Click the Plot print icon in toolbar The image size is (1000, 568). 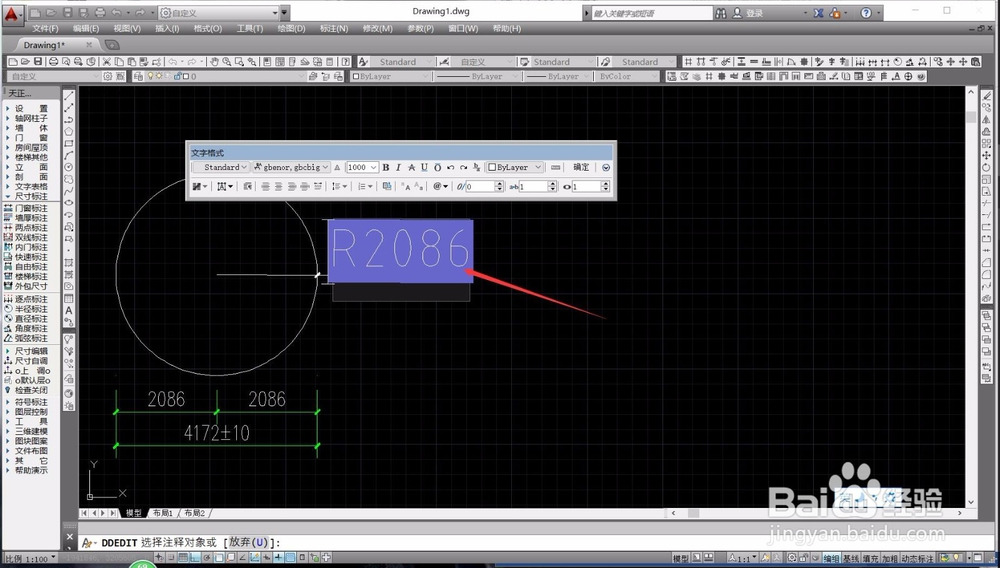click(54, 62)
